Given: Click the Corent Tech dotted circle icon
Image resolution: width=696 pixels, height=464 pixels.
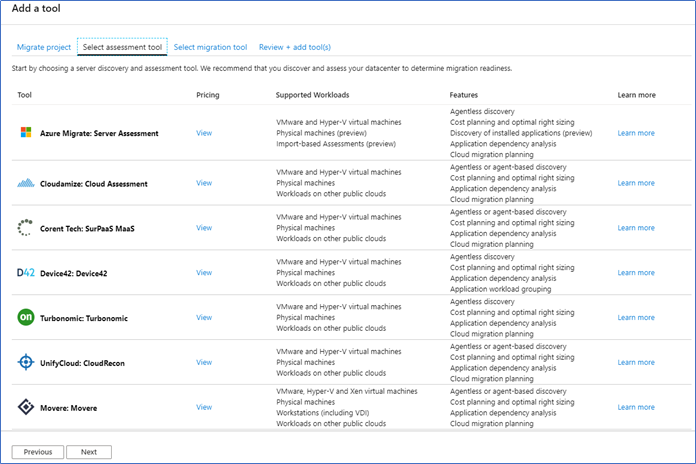Looking at the screenshot, I should tap(25, 227).
